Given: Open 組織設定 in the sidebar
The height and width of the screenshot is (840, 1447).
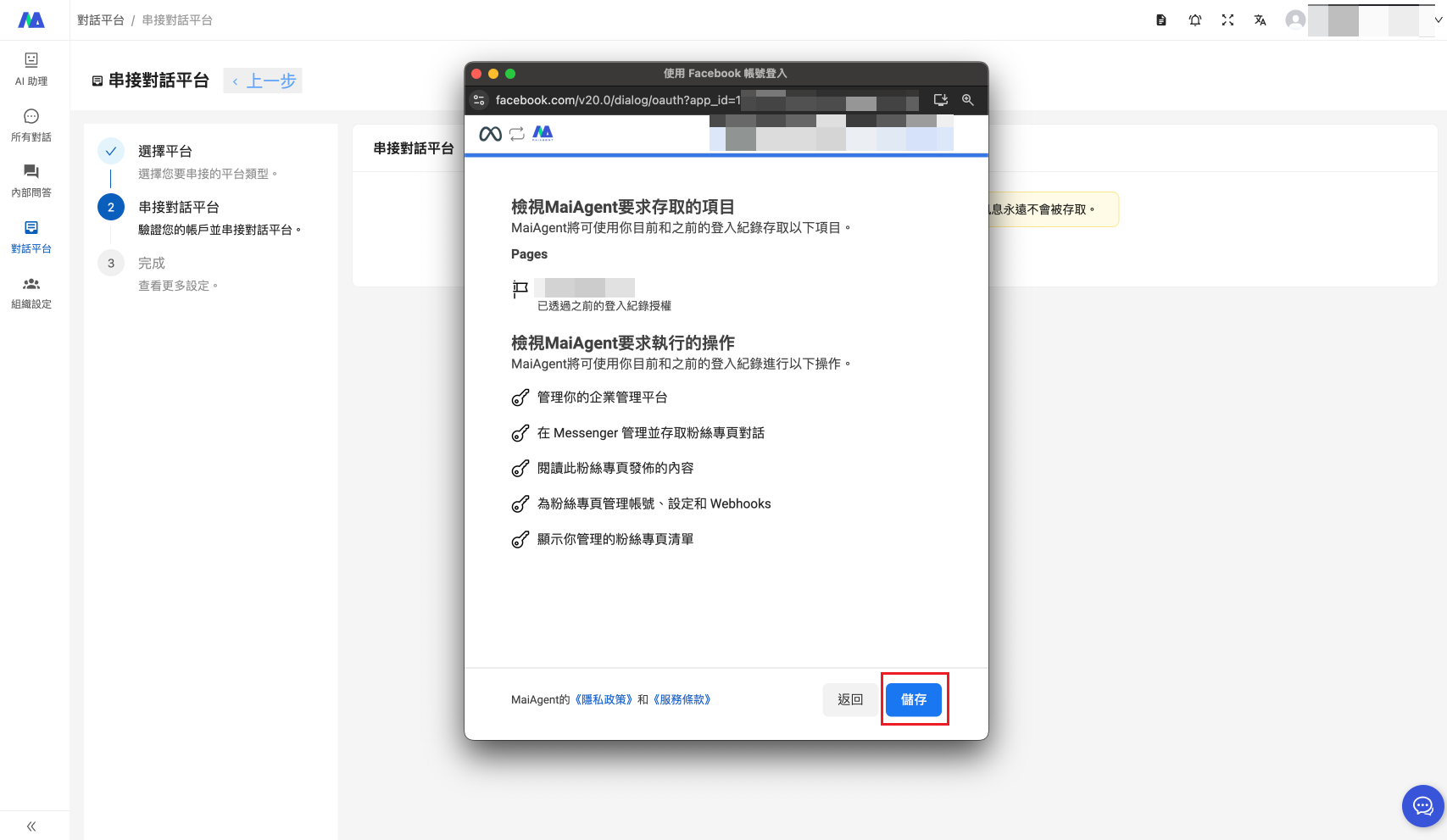Looking at the screenshot, I should click(31, 292).
